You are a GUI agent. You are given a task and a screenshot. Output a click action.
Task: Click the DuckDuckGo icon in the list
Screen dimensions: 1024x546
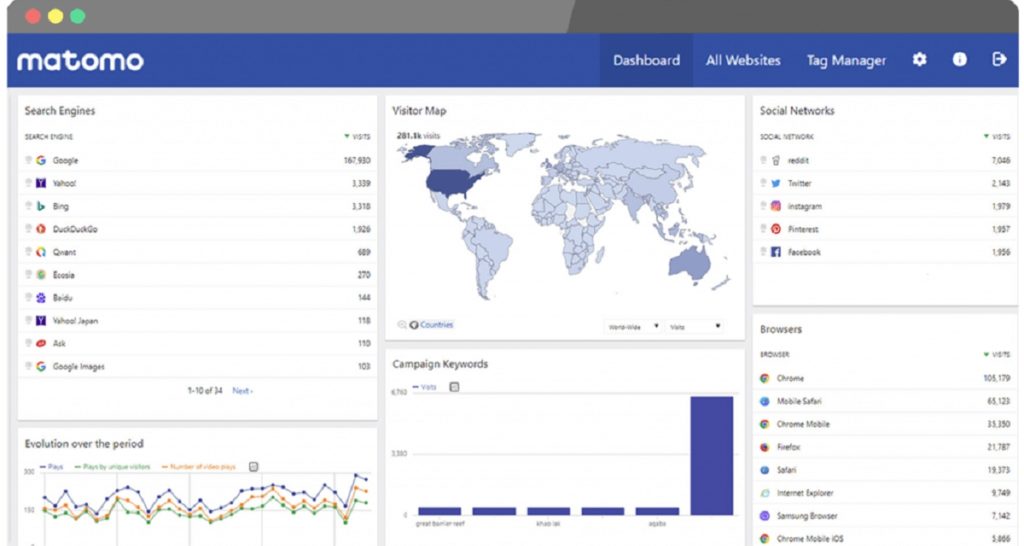(41, 229)
